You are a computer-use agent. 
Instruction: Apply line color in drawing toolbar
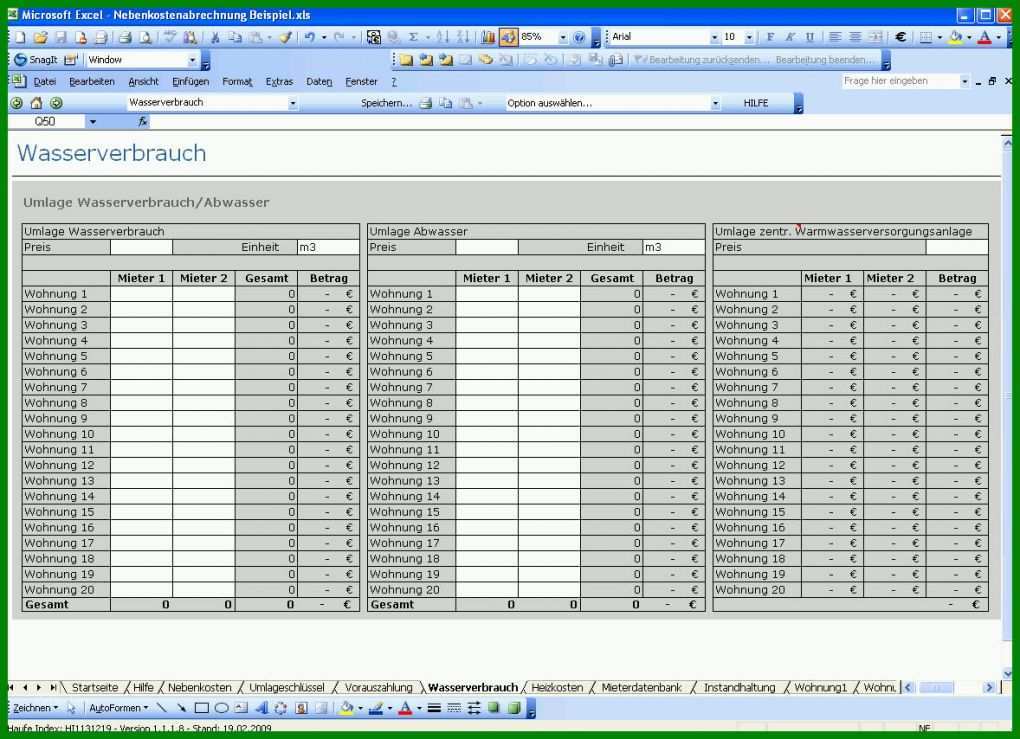click(375, 708)
